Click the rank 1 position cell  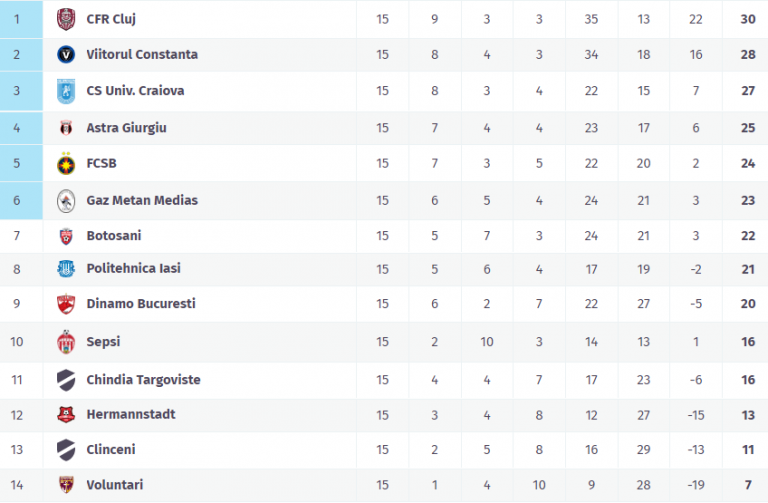tap(17, 19)
